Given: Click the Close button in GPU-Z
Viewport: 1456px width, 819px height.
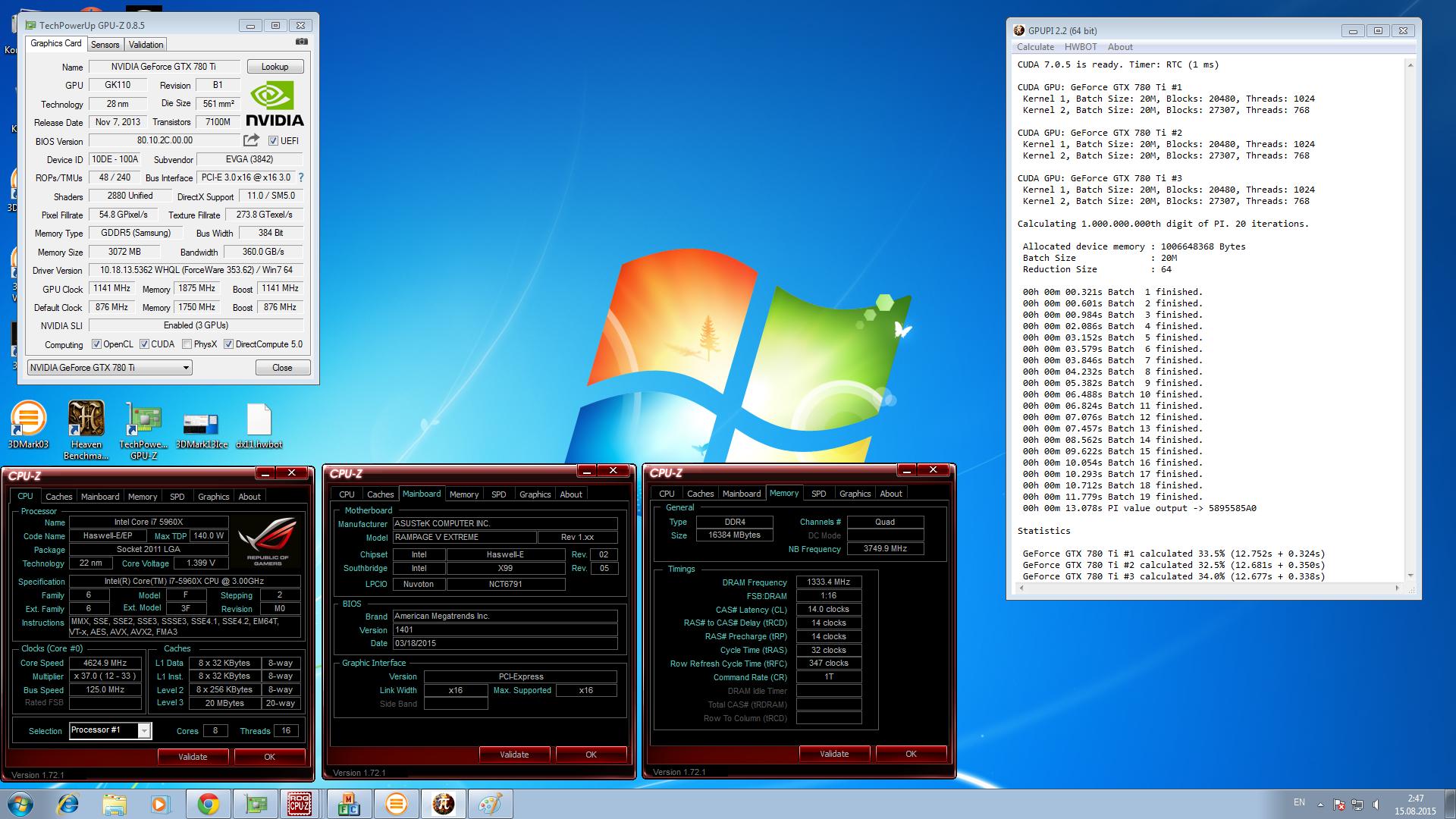Looking at the screenshot, I should (x=282, y=368).
